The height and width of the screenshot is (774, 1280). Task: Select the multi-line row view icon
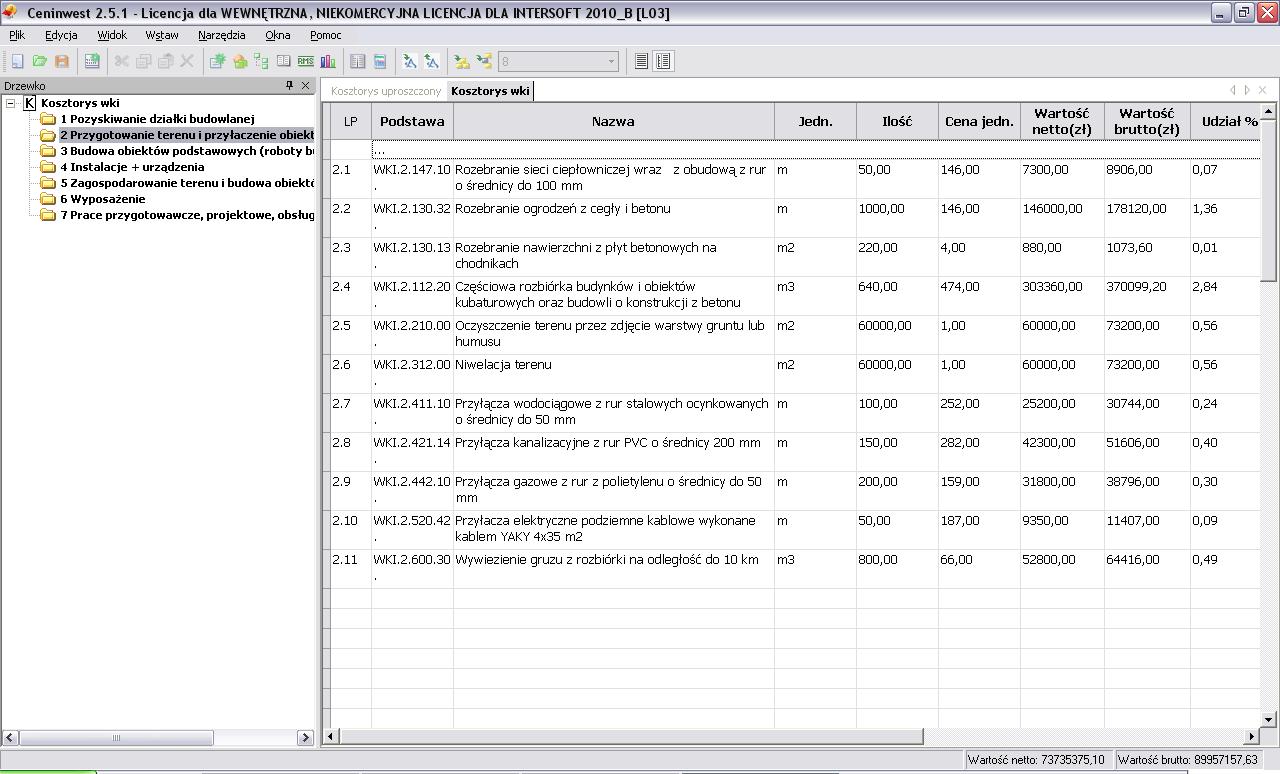(x=663, y=61)
